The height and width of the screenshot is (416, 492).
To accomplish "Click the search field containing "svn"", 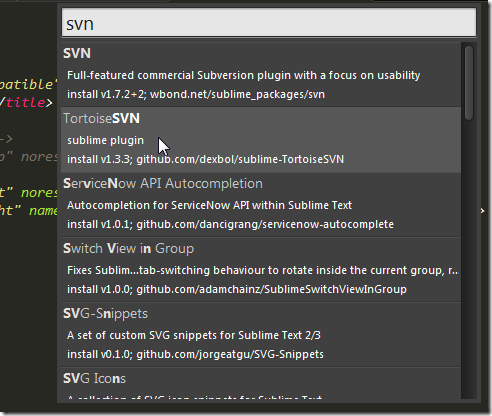I will pyautogui.click(x=269, y=23).
